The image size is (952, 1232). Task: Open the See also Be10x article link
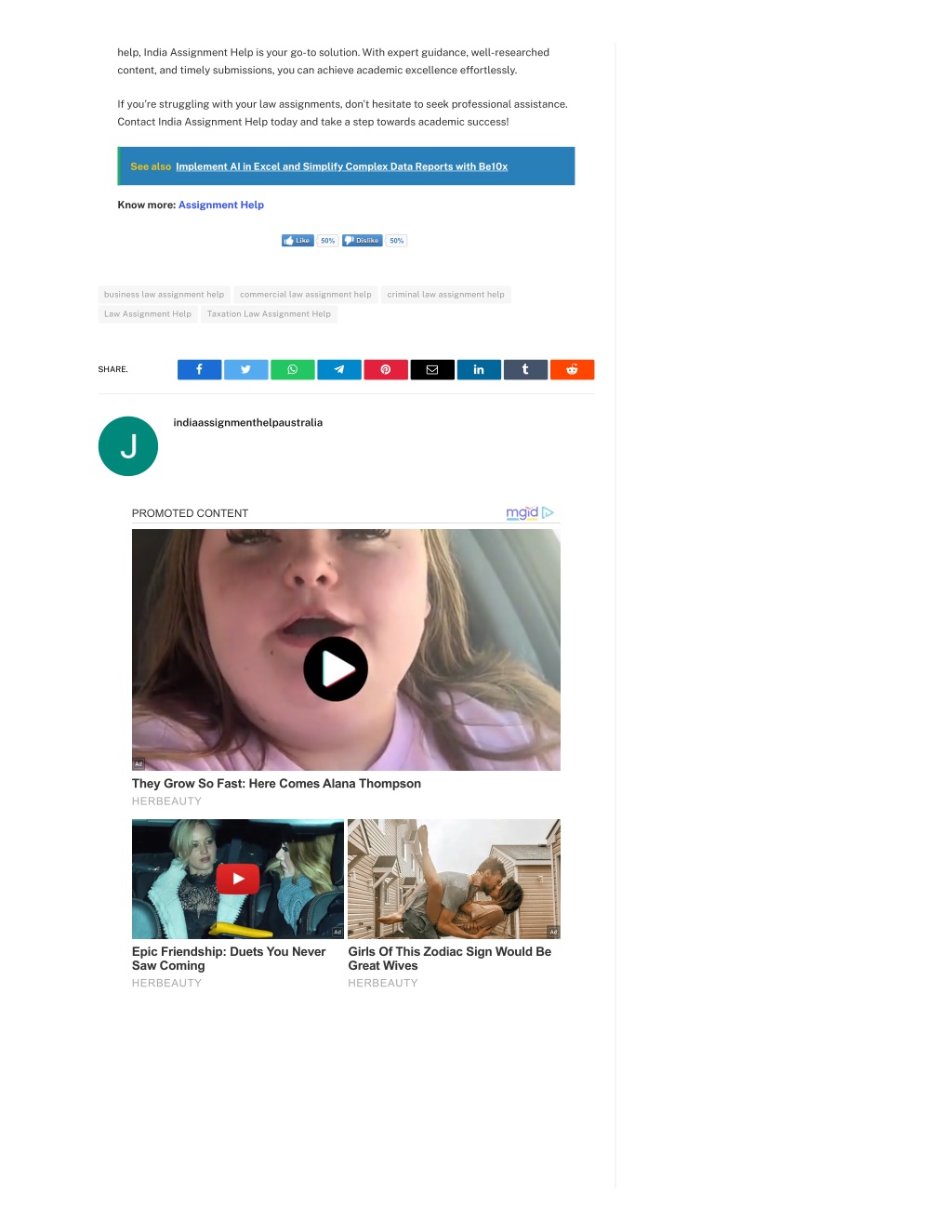click(341, 167)
